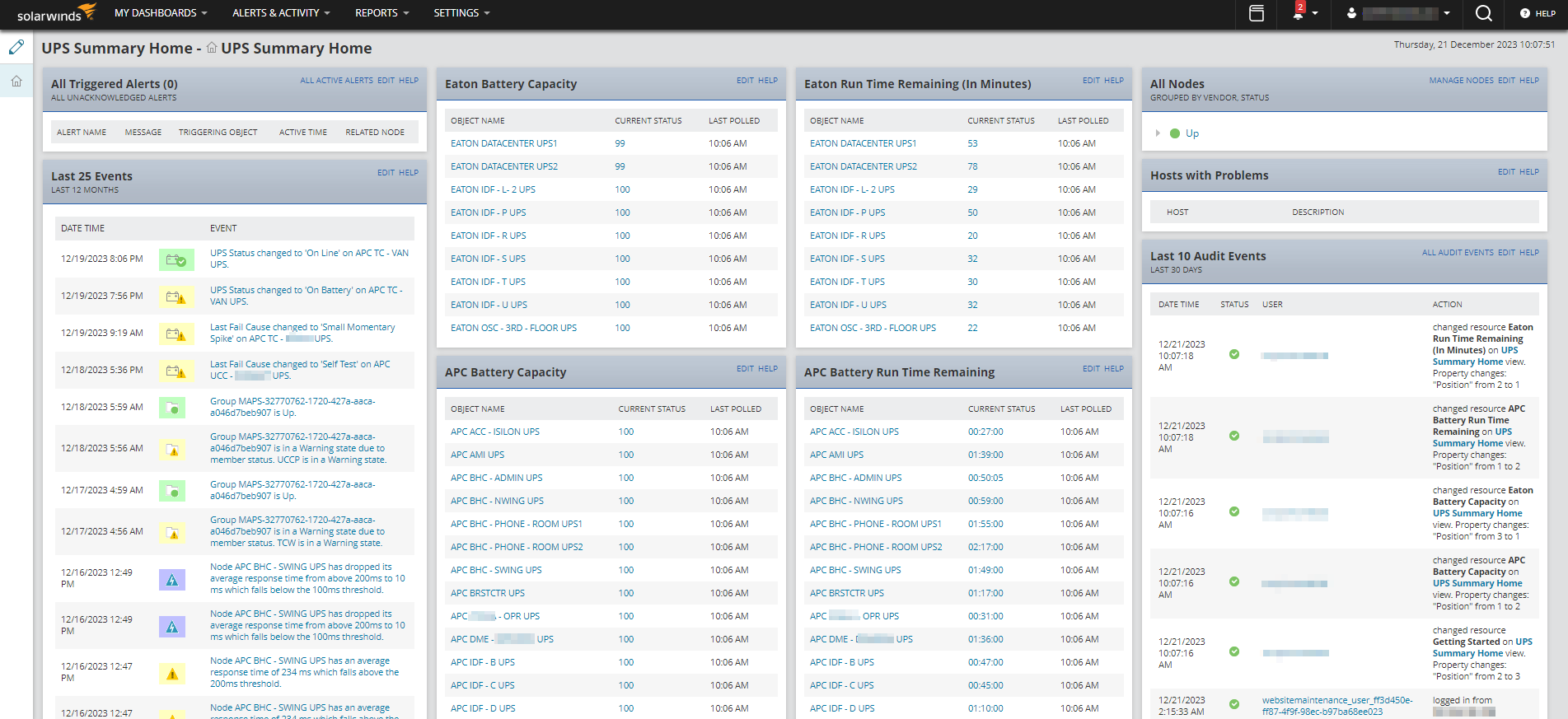Image resolution: width=1568 pixels, height=719 pixels.
Task: Click Edit on Eaton Battery Capacity widget
Action: [745, 81]
